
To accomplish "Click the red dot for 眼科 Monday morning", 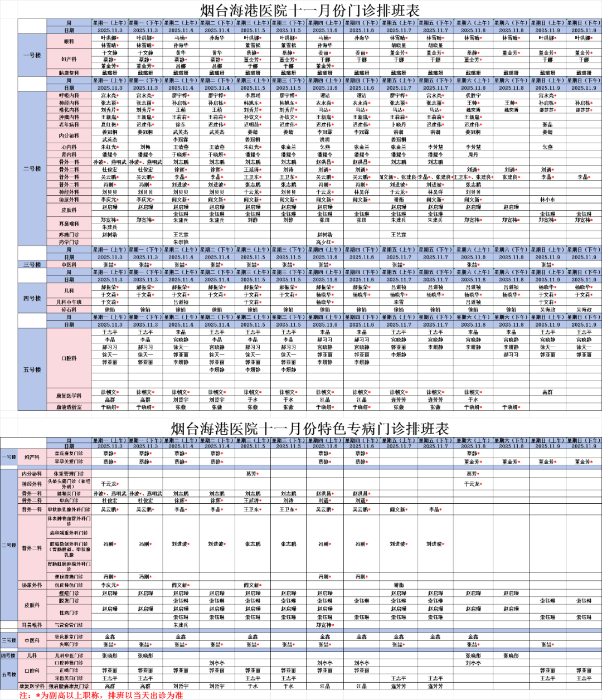I will (117, 40).
